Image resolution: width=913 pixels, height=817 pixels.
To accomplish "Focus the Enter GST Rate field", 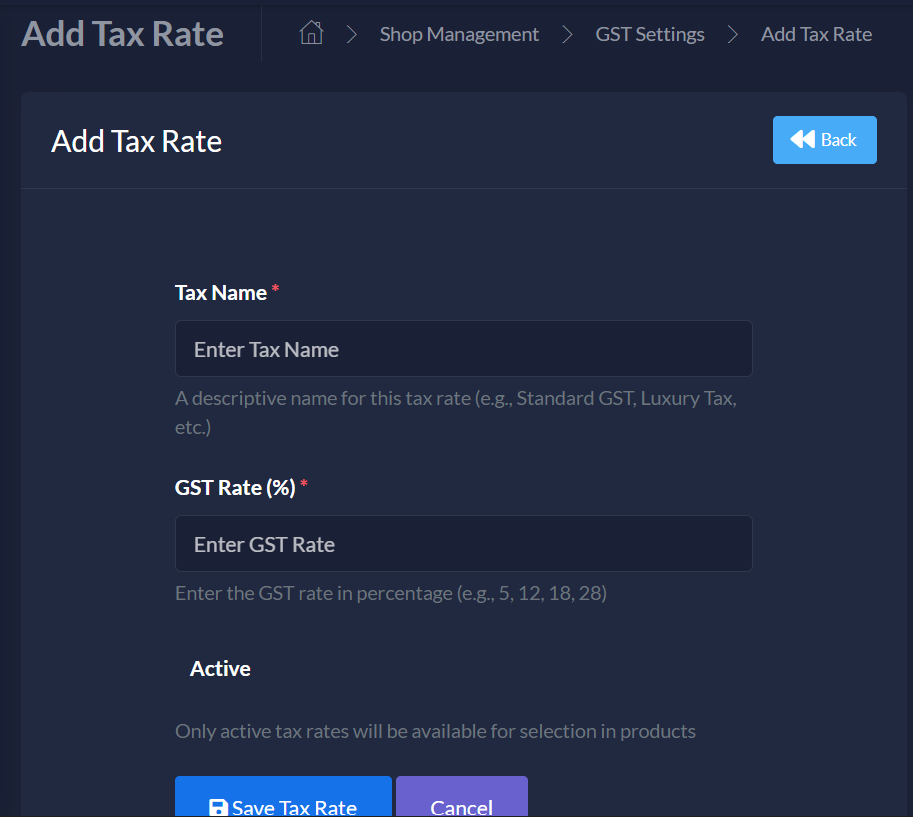I will [x=463, y=543].
